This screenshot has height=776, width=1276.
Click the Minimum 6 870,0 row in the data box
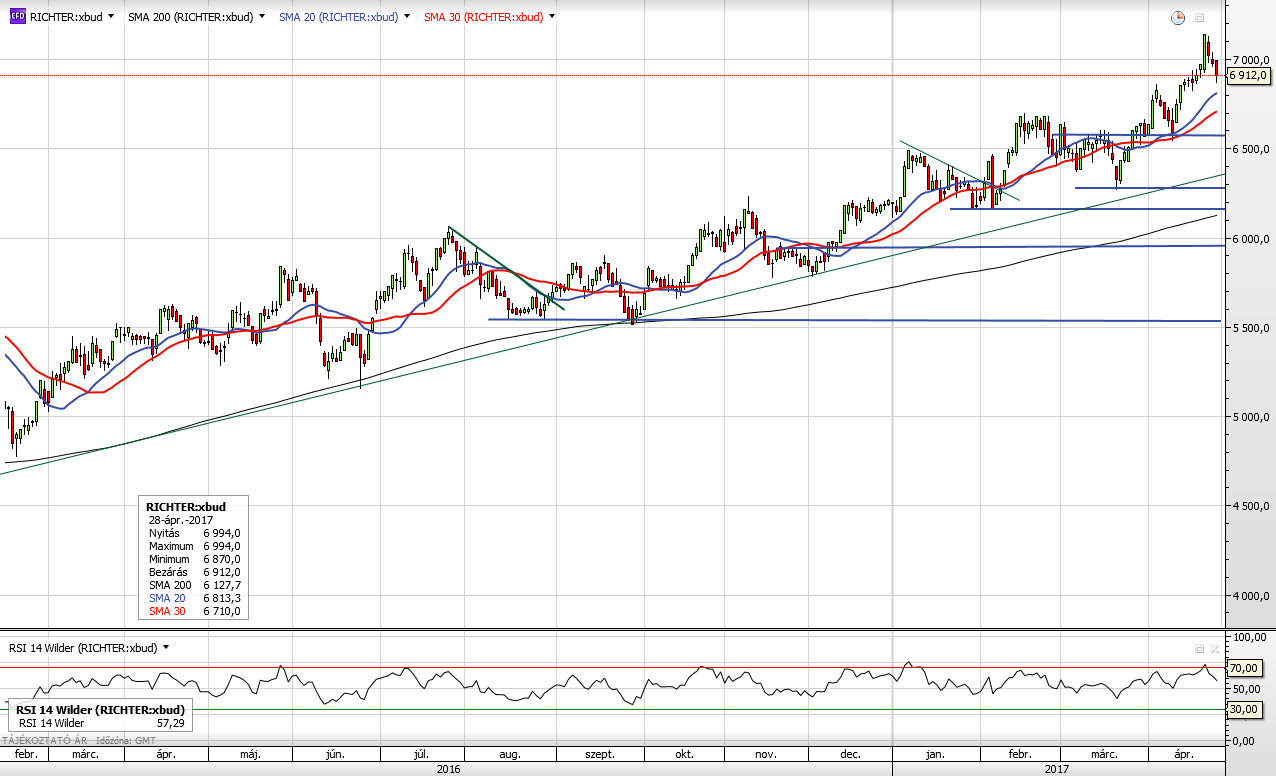click(194, 560)
